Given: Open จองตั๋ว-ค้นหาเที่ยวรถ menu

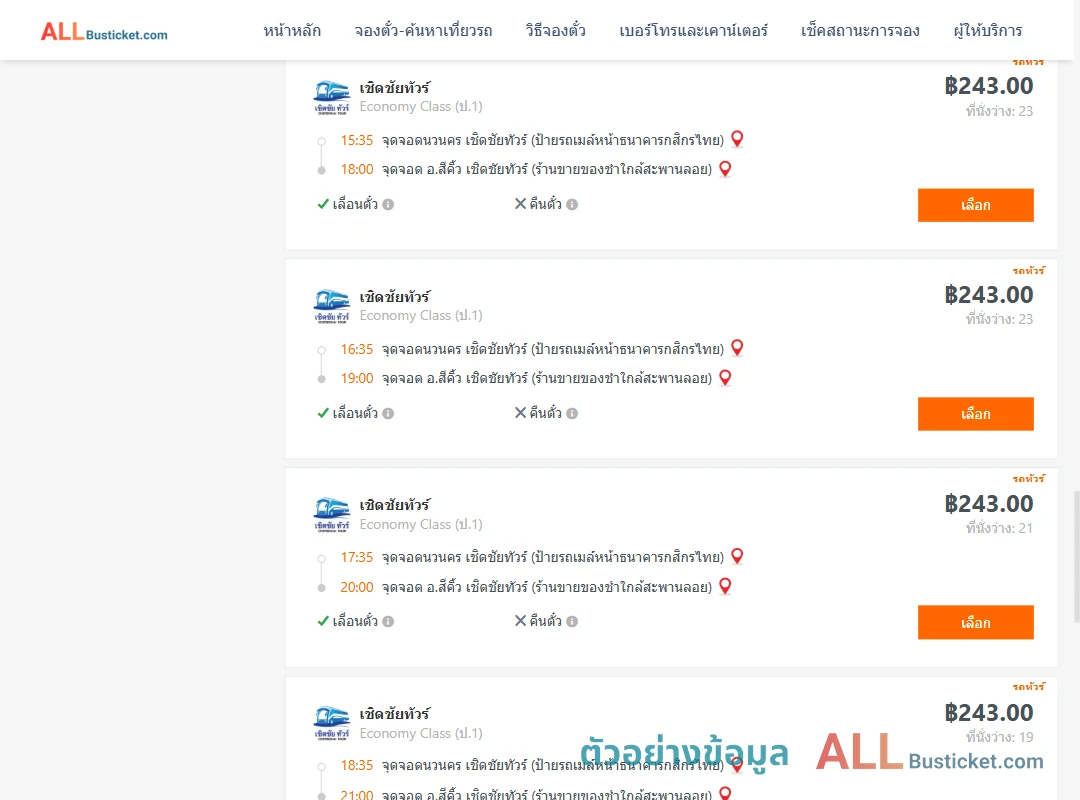Looking at the screenshot, I should pyautogui.click(x=423, y=30).
